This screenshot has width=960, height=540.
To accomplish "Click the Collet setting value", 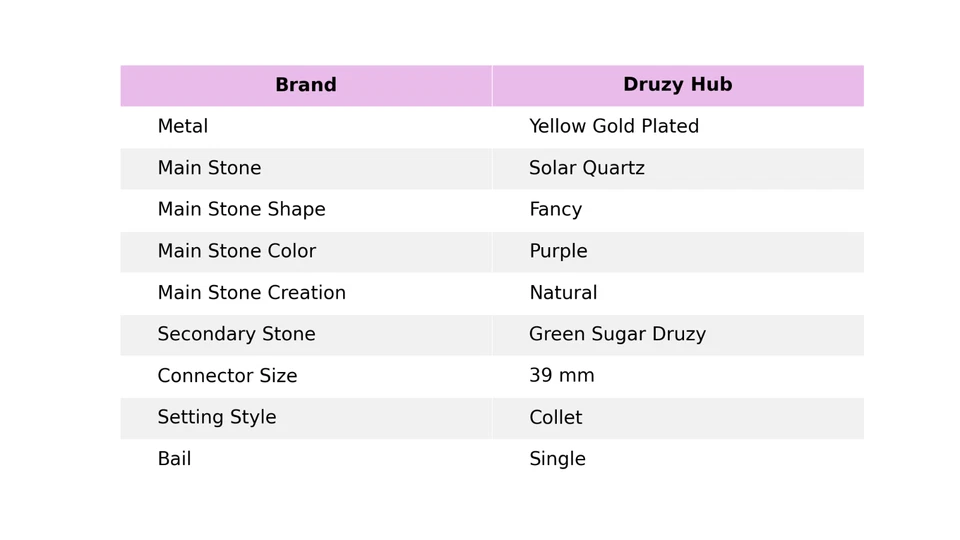I will [555, 418].
